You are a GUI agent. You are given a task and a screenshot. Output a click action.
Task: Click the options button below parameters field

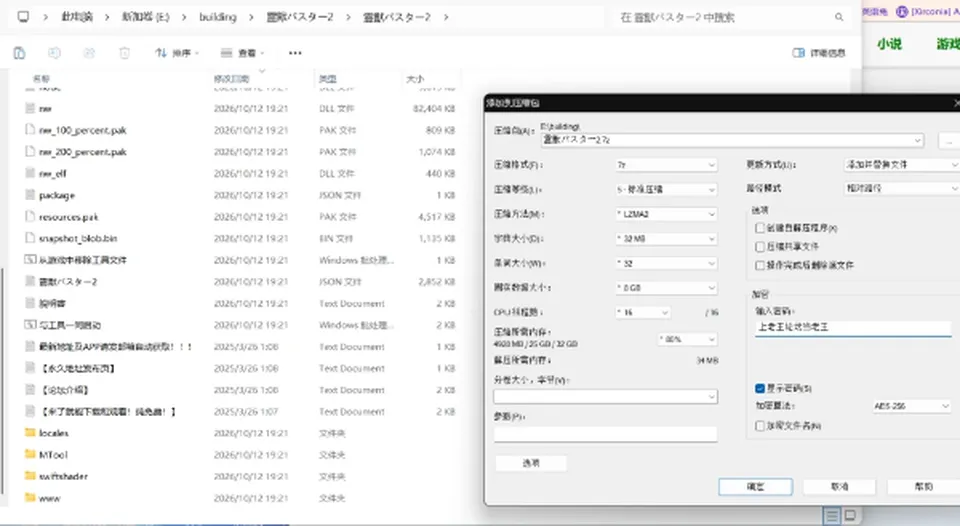531,464
